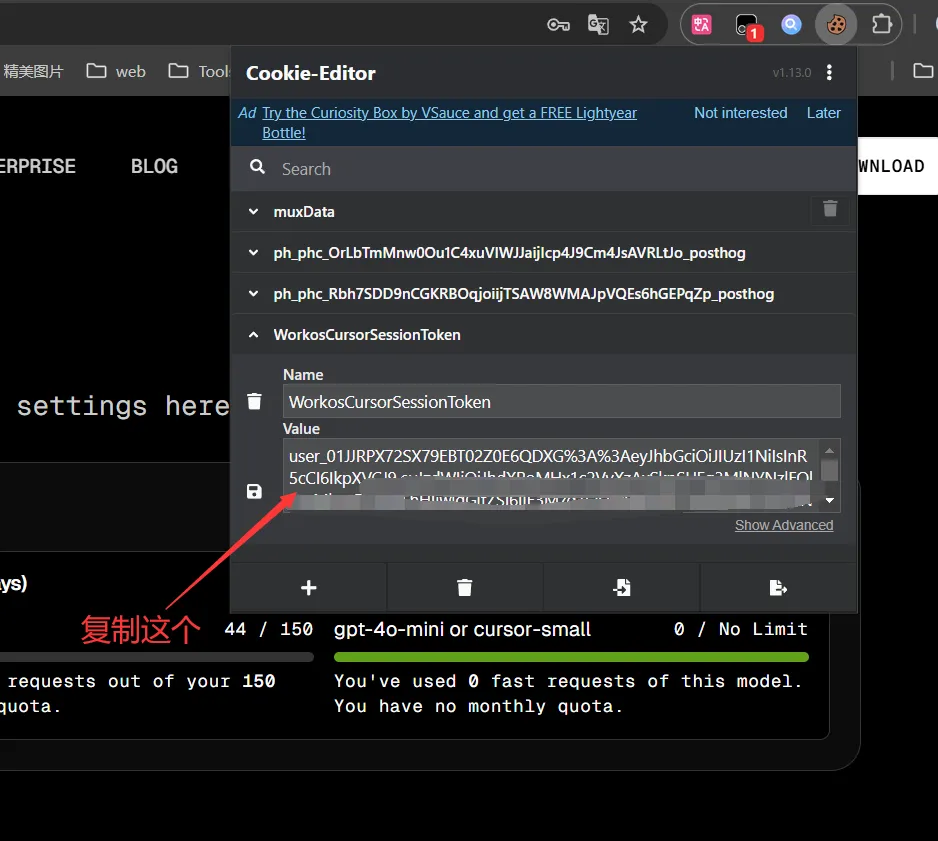Image resolution: width=938 pixels, height=841 pixels.
Task: Open the extension with red badge 1
Action: [x=747, y=26]
